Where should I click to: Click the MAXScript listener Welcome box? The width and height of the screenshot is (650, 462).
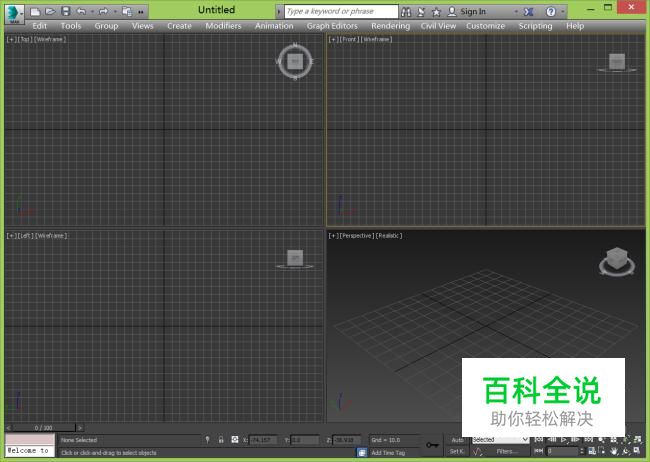pos(30,451)
